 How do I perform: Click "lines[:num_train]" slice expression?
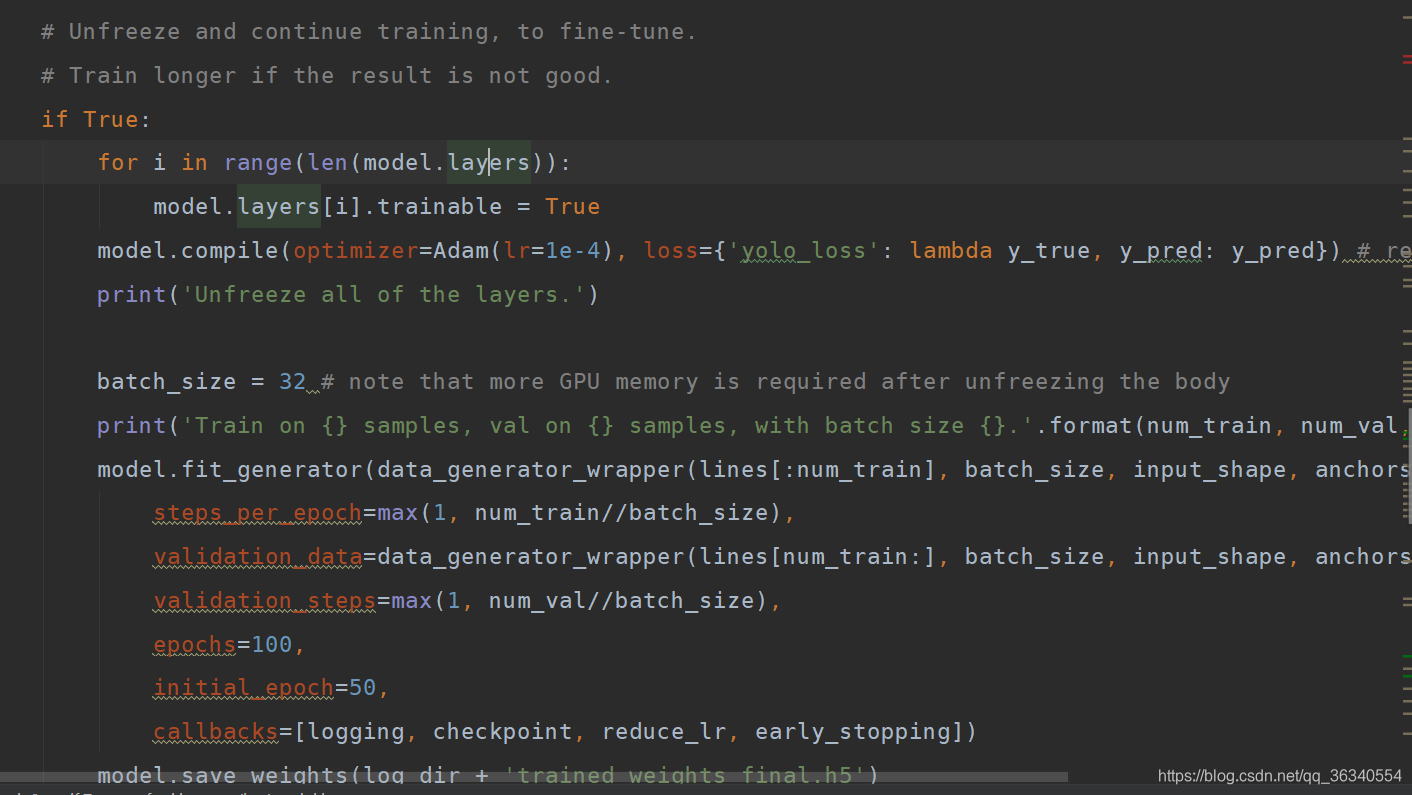click(818, 469)
